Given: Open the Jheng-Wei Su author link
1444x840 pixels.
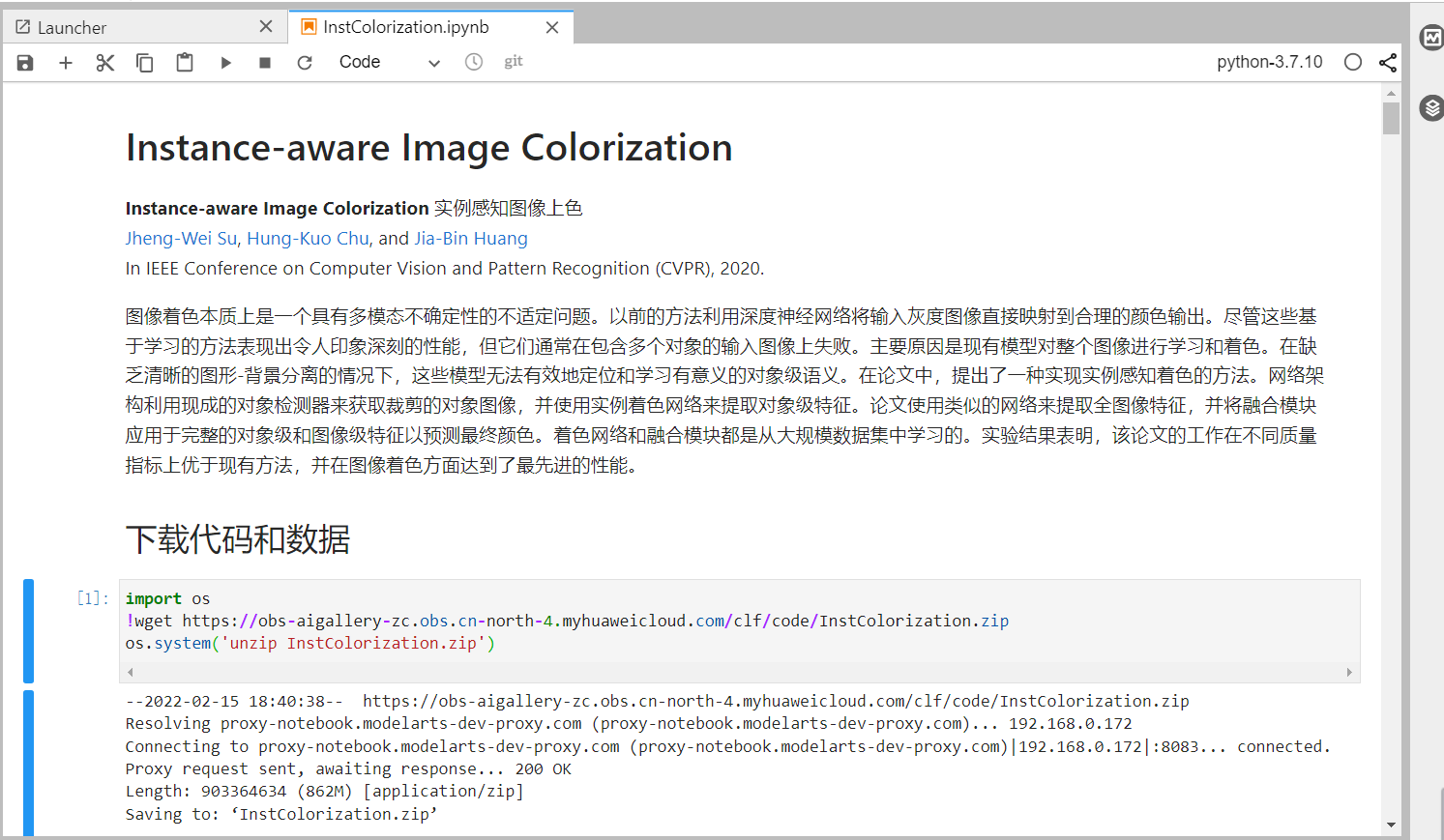Looking at the screenshot, I should (x=181, y=239).
